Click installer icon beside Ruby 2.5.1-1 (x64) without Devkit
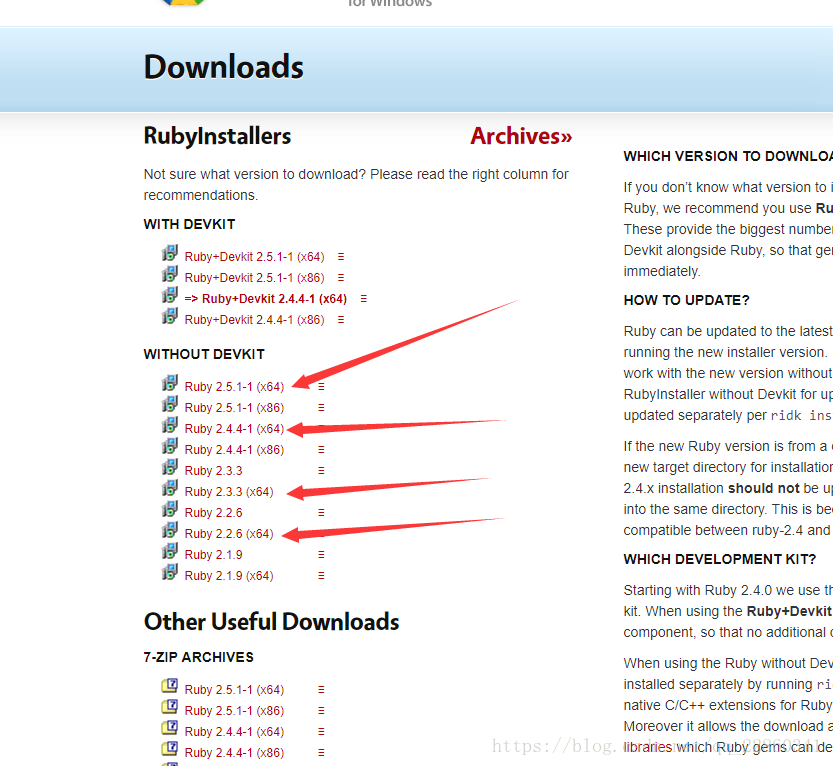The image size is (833, 766). click(169, 383)
